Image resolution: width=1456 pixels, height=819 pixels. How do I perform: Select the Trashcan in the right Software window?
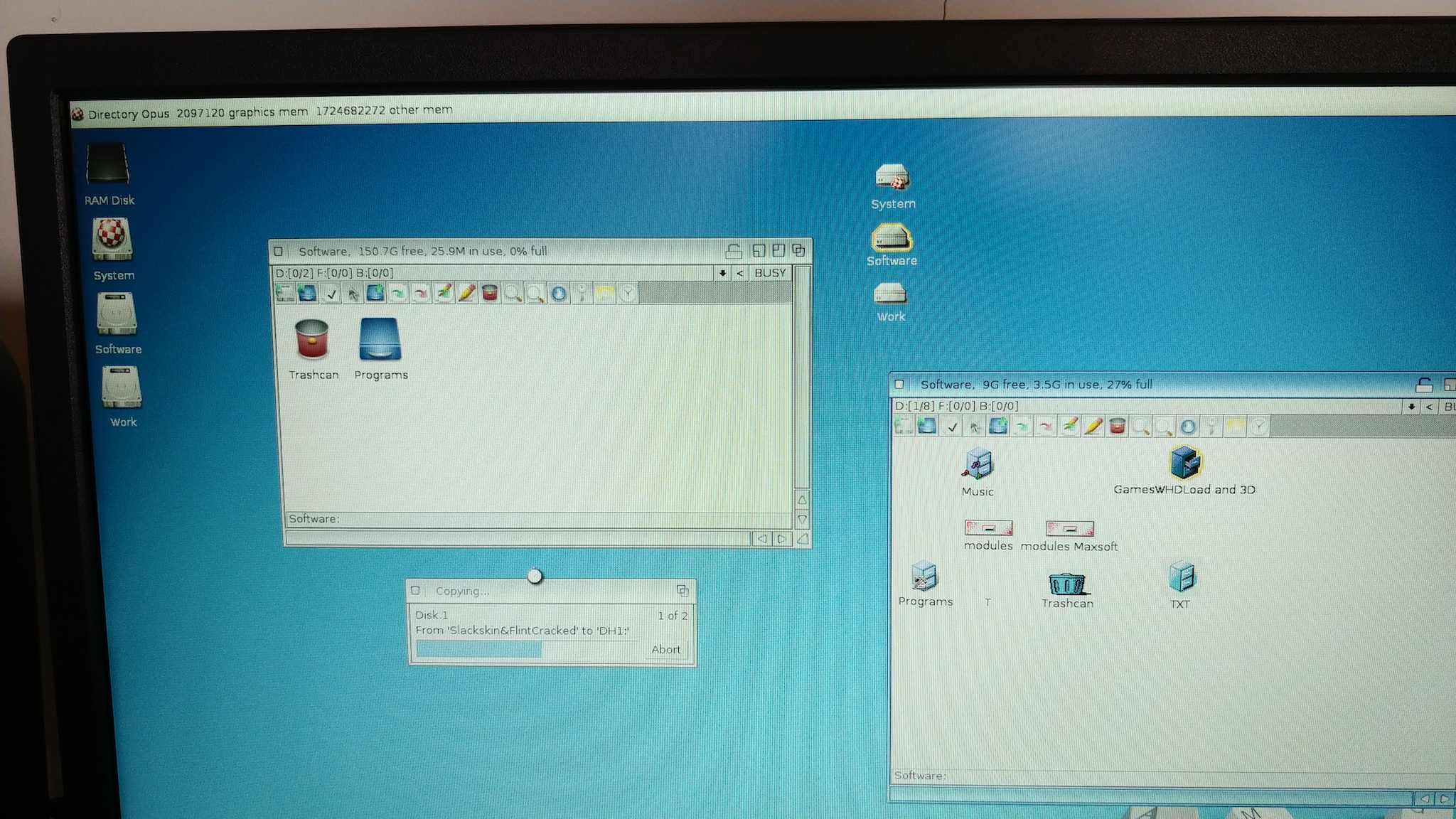click(x=1067, y=584)
